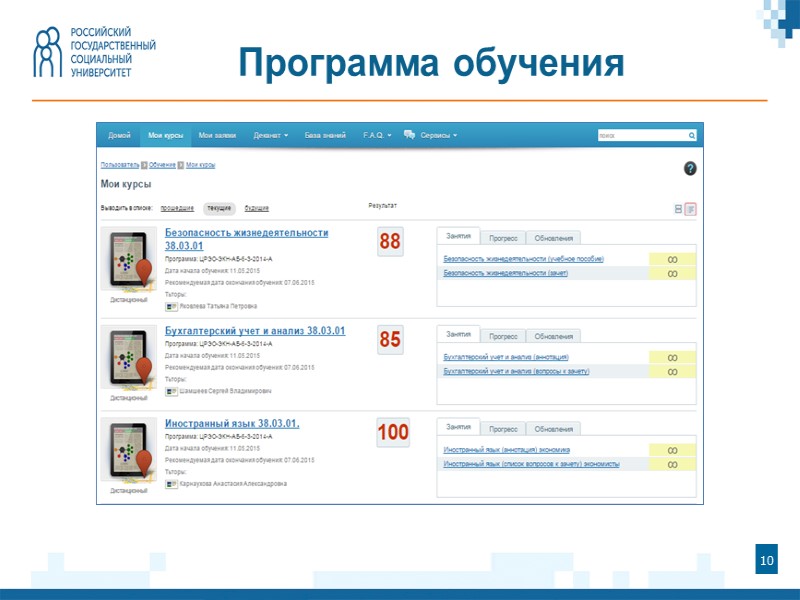
Task: Select Обновления tab for Бухгалтерский учет
Action: point(554,336)
